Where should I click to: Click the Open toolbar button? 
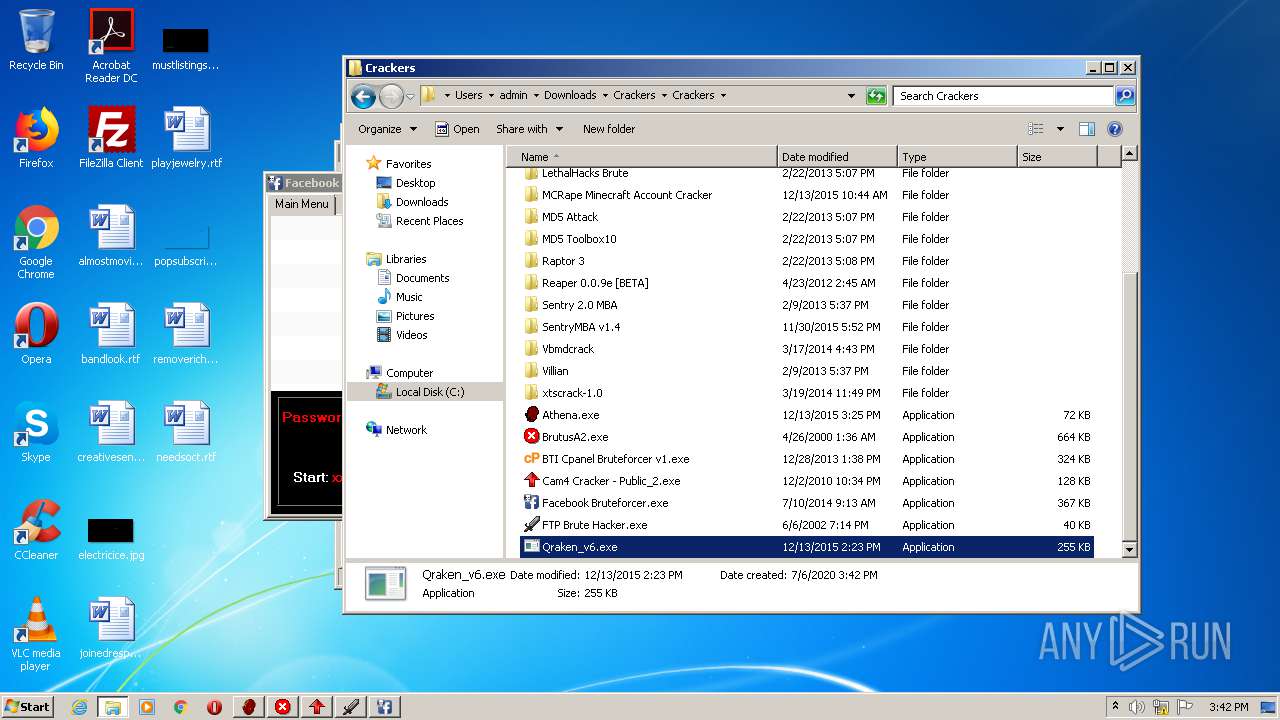pyautogui.click(x=458, y=129)
